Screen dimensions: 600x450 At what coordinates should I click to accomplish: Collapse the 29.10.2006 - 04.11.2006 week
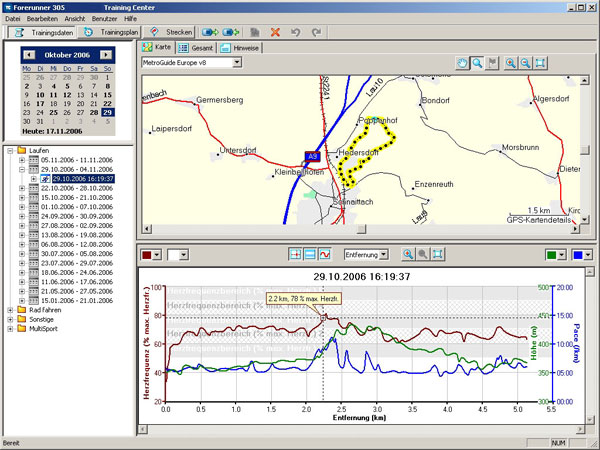(x=22, y=170)
